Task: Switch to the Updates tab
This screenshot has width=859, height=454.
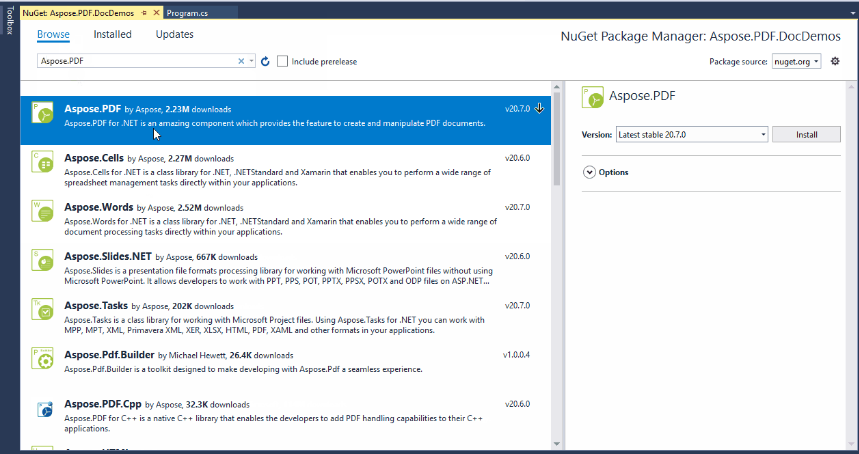Action: (x=174, y=34)
